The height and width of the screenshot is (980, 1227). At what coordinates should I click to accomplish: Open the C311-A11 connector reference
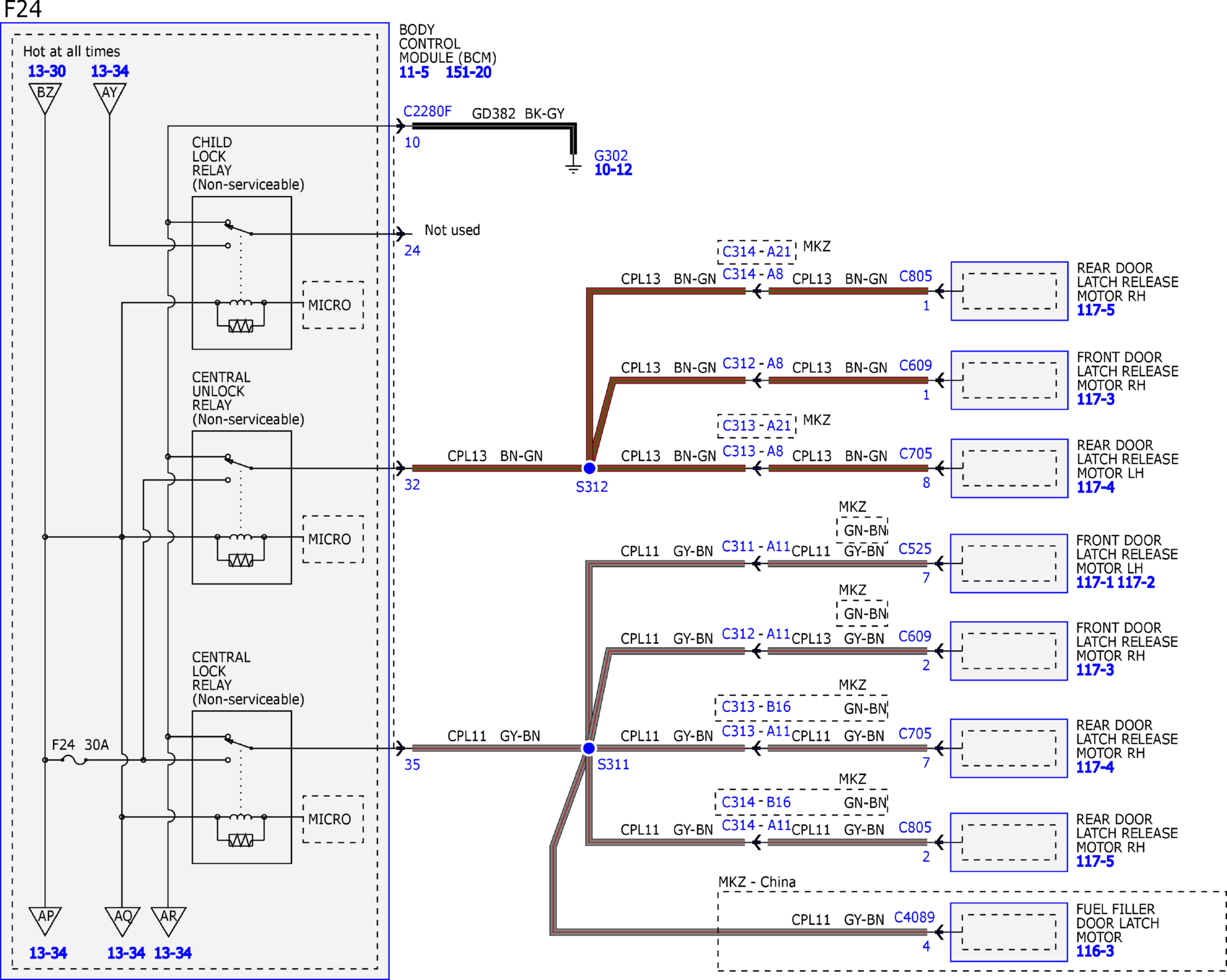[756, 546]
